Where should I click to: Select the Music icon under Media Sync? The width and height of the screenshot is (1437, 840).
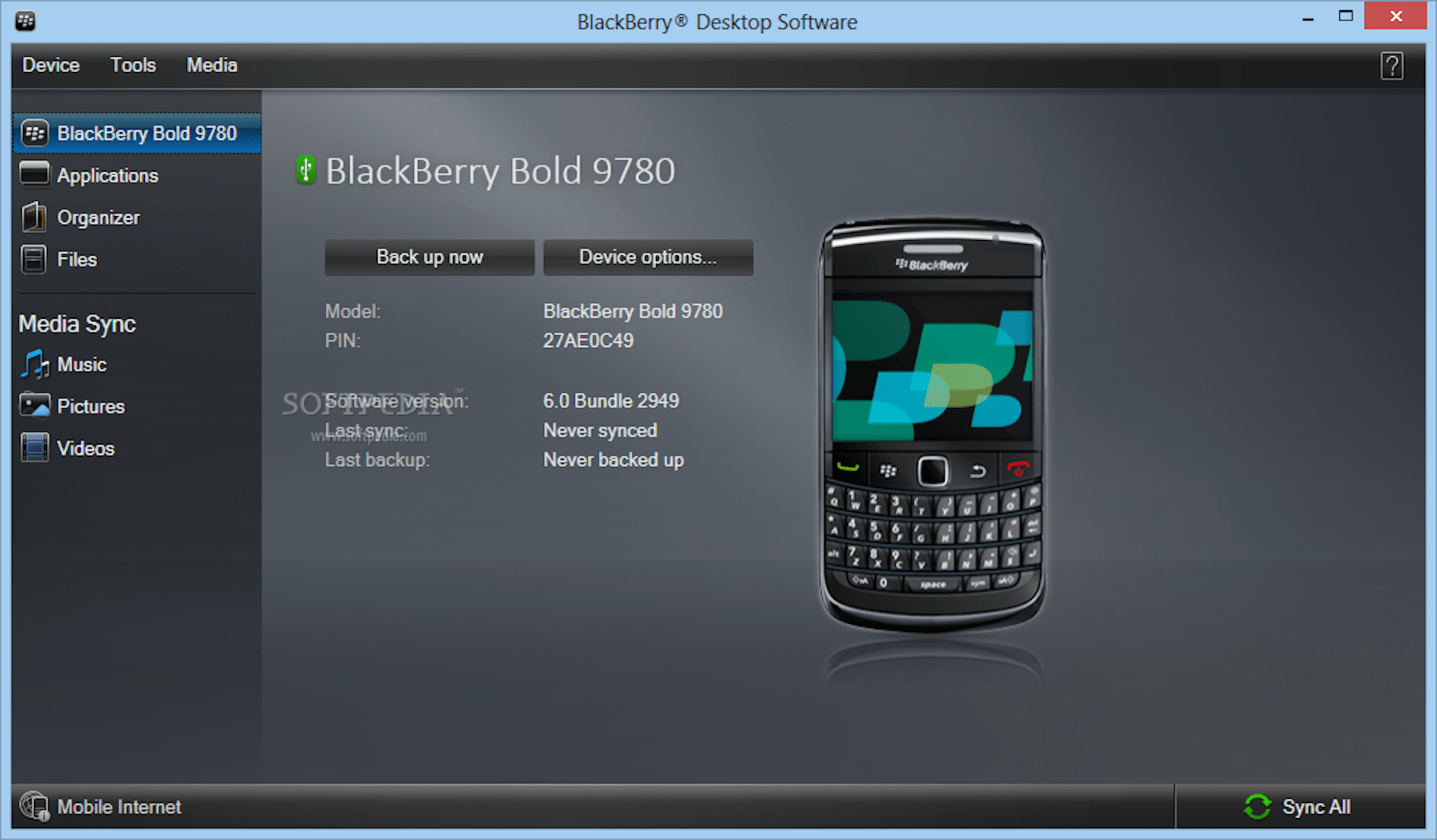(x=34, y=364)
